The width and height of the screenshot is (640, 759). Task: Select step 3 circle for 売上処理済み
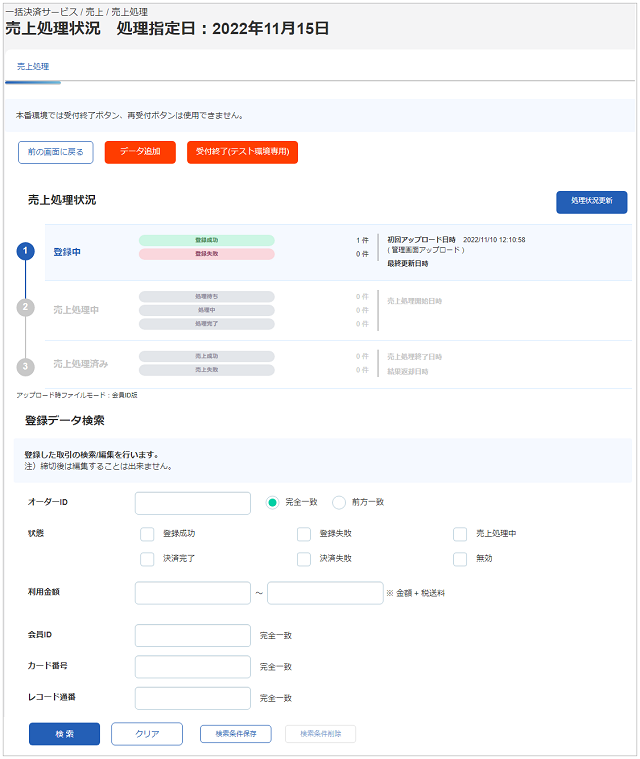point(26,366)
